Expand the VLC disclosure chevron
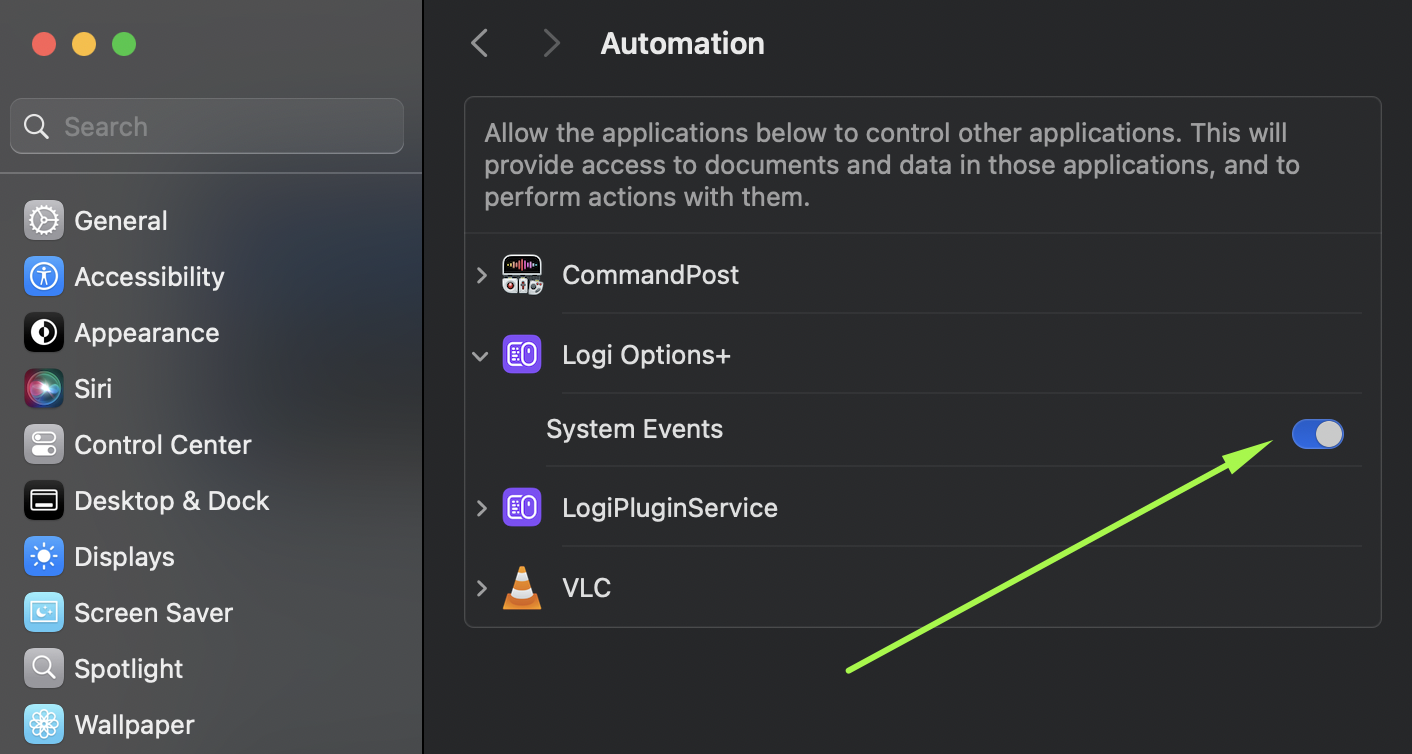Image resolution: width=1412 pixels, height=754 pixels. (482, 588)
